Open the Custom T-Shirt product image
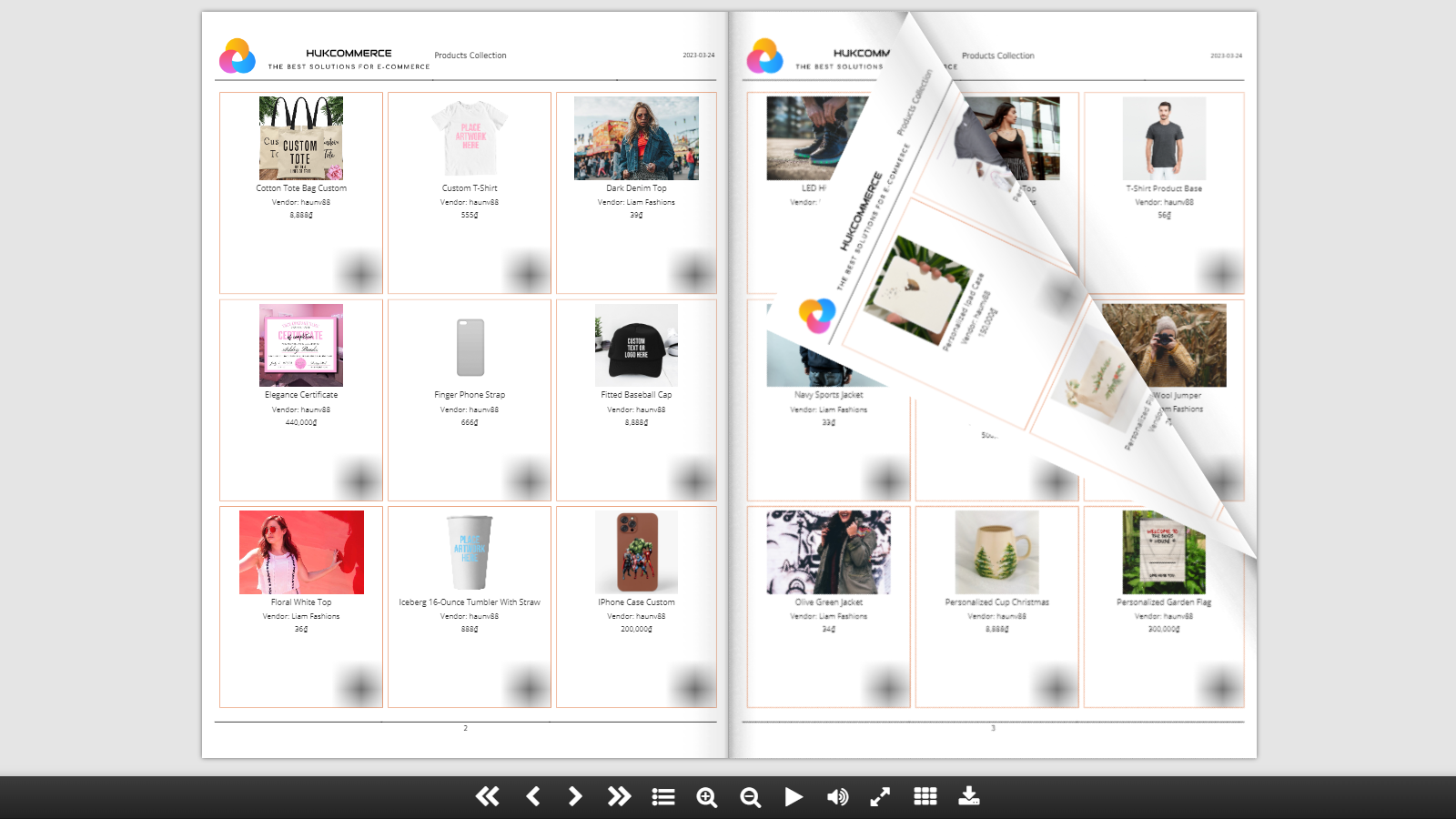Image resolution: width=1456 pixels, height=819 pixels. (470, 137)
